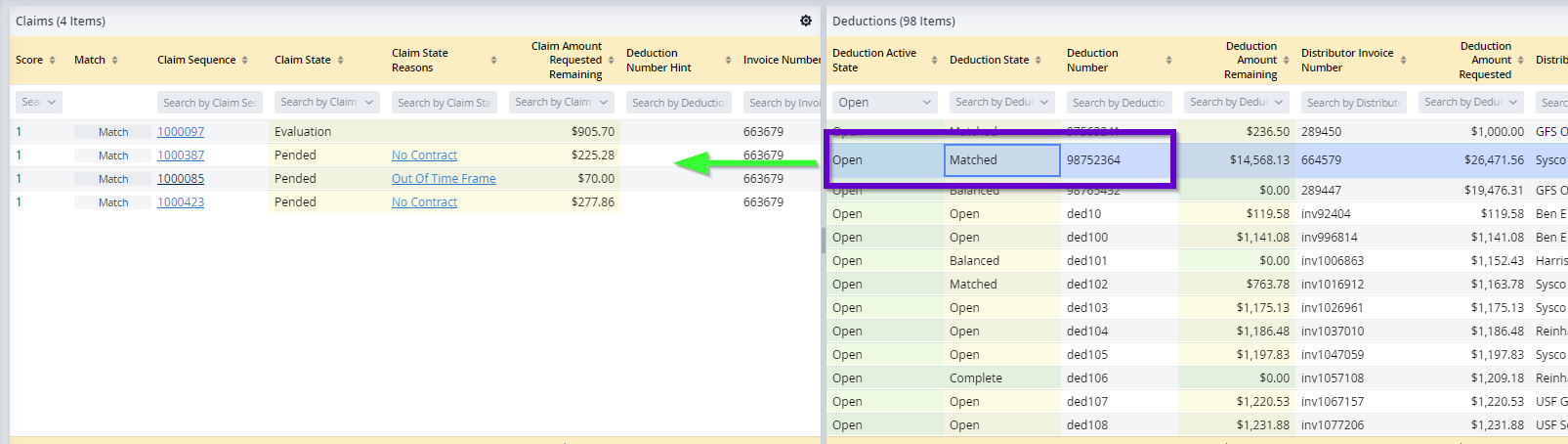Select the ded102 deduction row
The width and height of the screenshot is (1568, 444).
tap(1086, 285)
